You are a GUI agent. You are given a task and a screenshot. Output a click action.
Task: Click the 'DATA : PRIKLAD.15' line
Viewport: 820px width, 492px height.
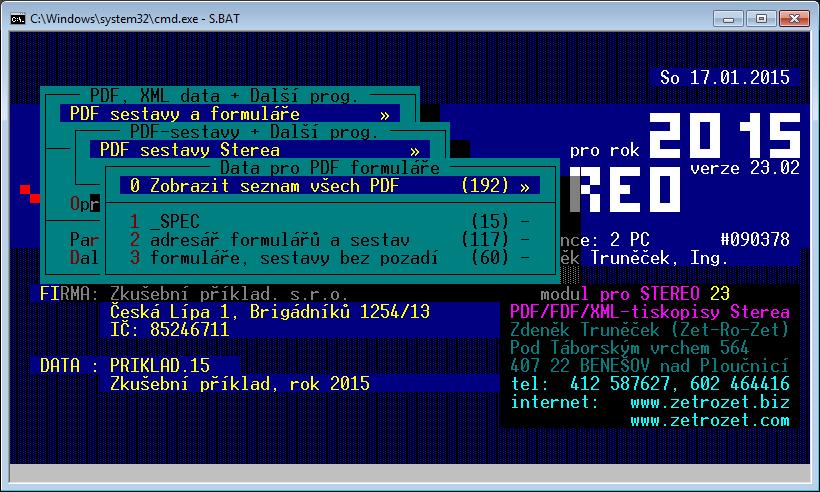click(125, 365)
